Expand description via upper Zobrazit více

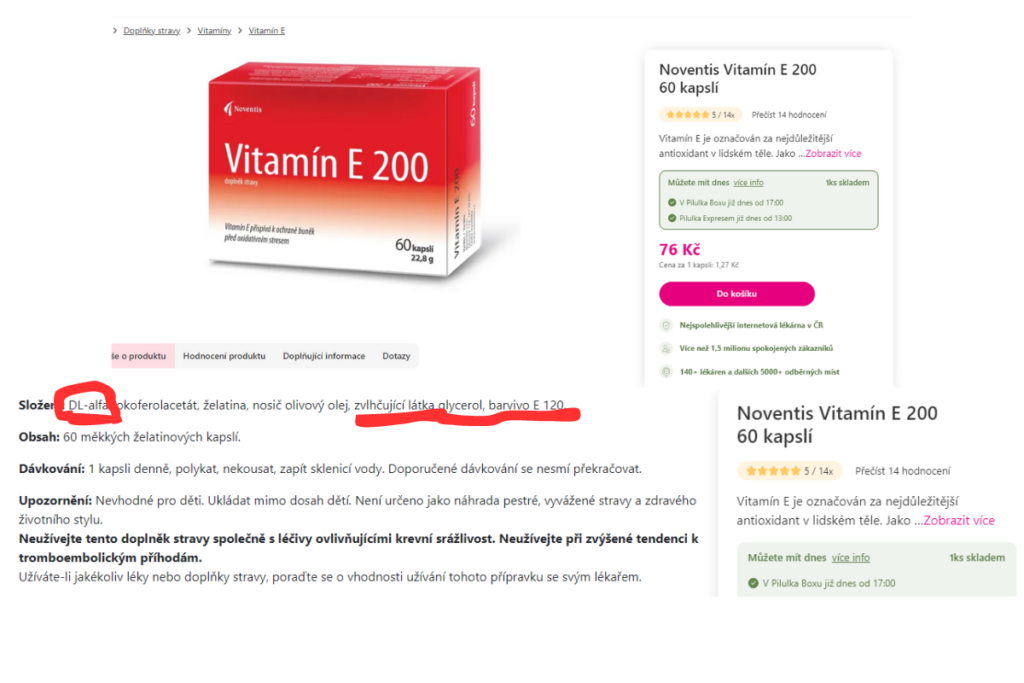[x=833, y=153]
